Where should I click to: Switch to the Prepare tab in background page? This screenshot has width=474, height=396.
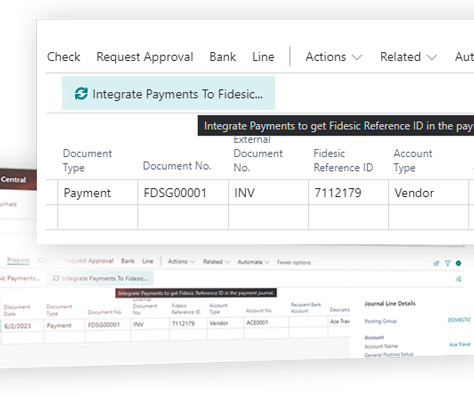18,260
